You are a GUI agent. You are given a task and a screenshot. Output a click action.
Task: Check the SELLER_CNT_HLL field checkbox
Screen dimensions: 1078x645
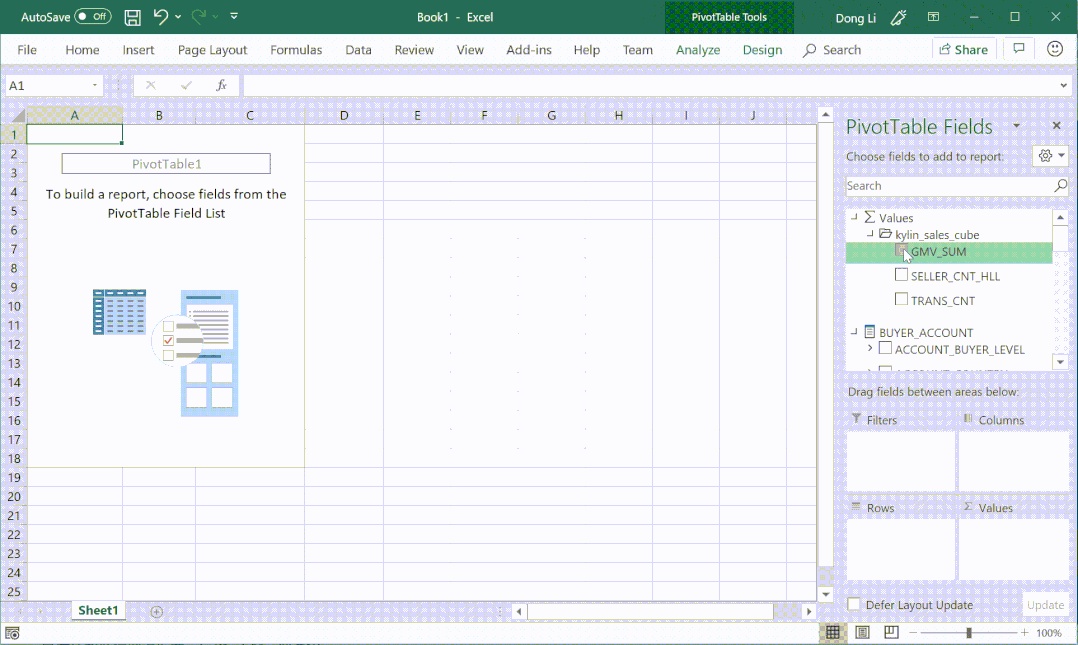pyautogui.click(x=901, y=275)
